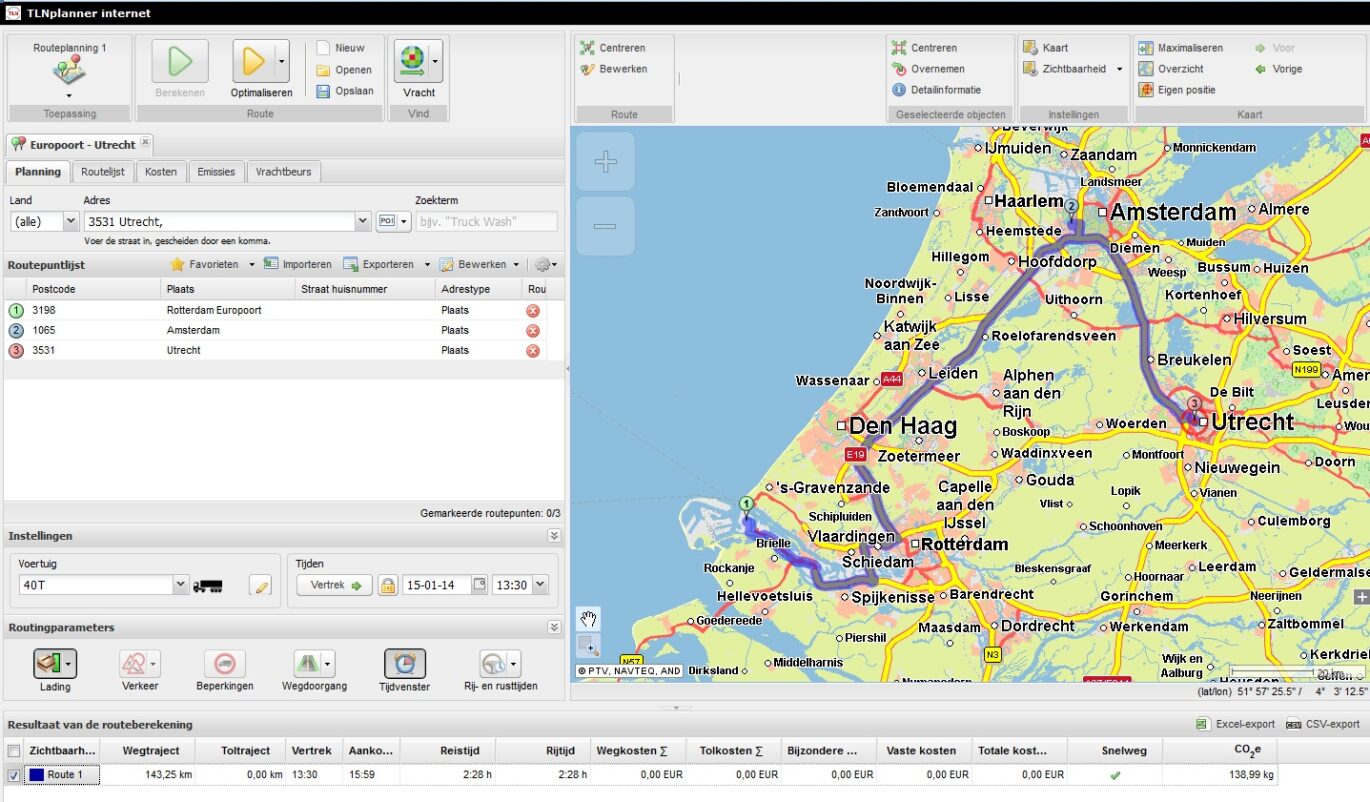1370x802 pixels.
Task: Click the pencil edit vehicle icon
Action: tap(260, 586)
